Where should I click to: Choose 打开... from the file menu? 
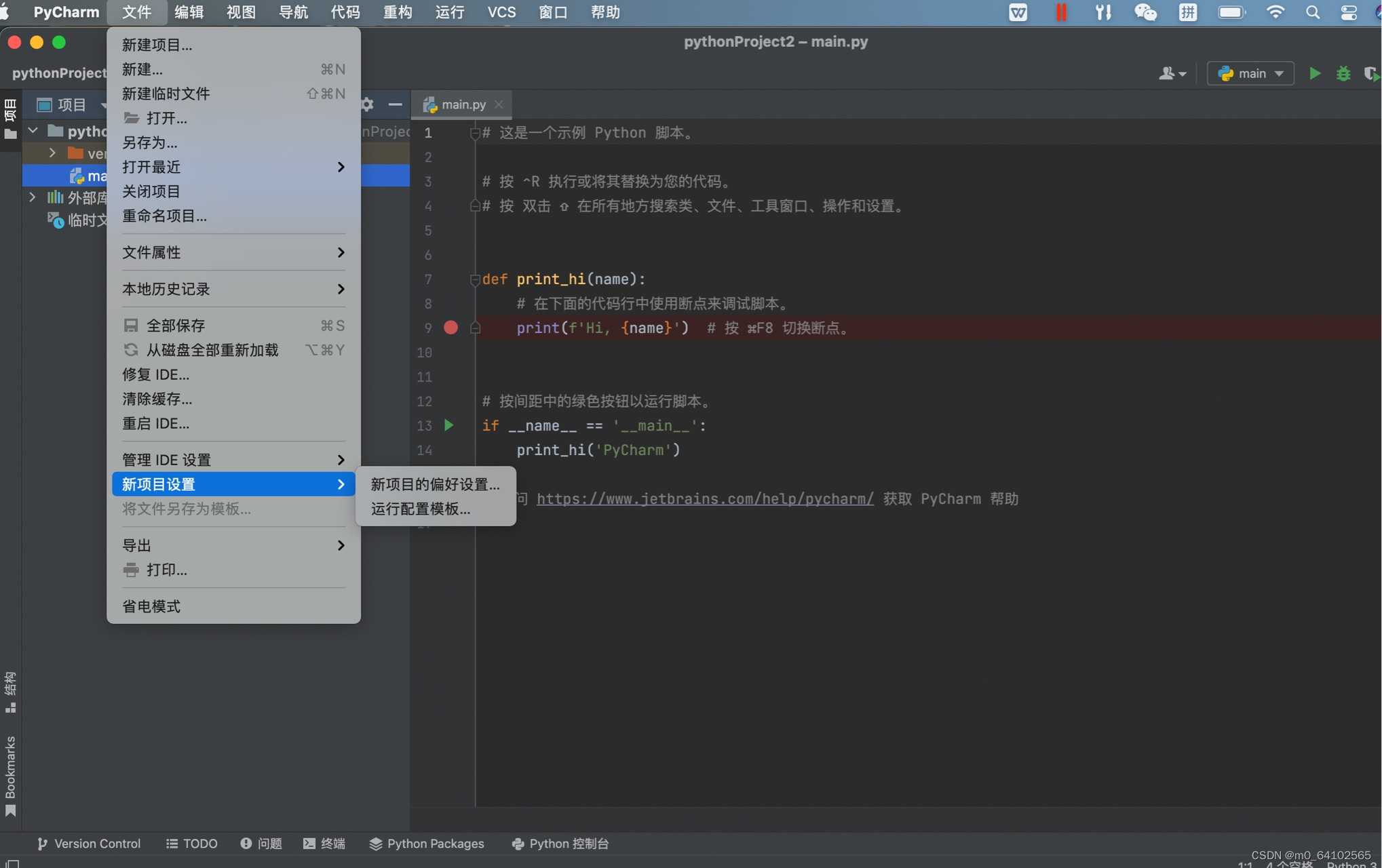(x=233, y=118)
